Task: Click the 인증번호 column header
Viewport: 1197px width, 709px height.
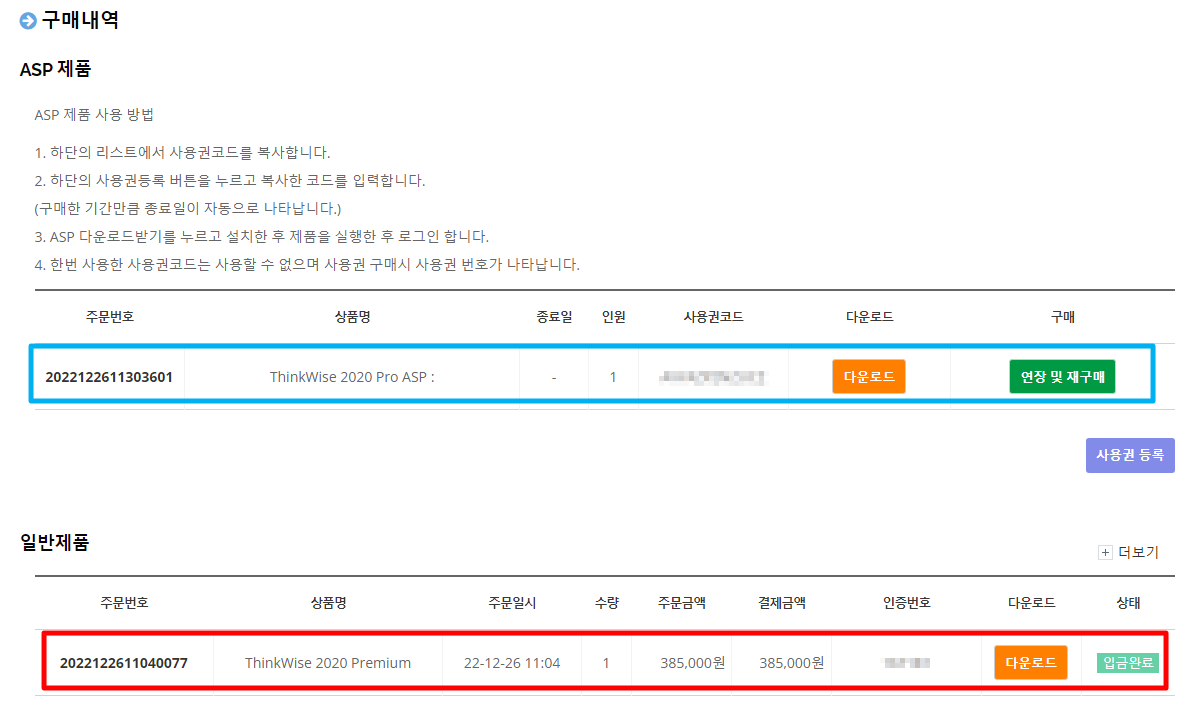Action: point(906,603)
